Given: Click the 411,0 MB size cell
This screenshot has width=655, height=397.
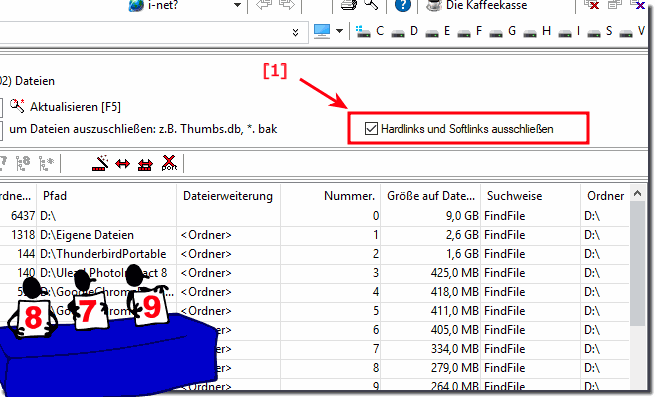Looking at the screenshot, I should (x=455, y=311).
